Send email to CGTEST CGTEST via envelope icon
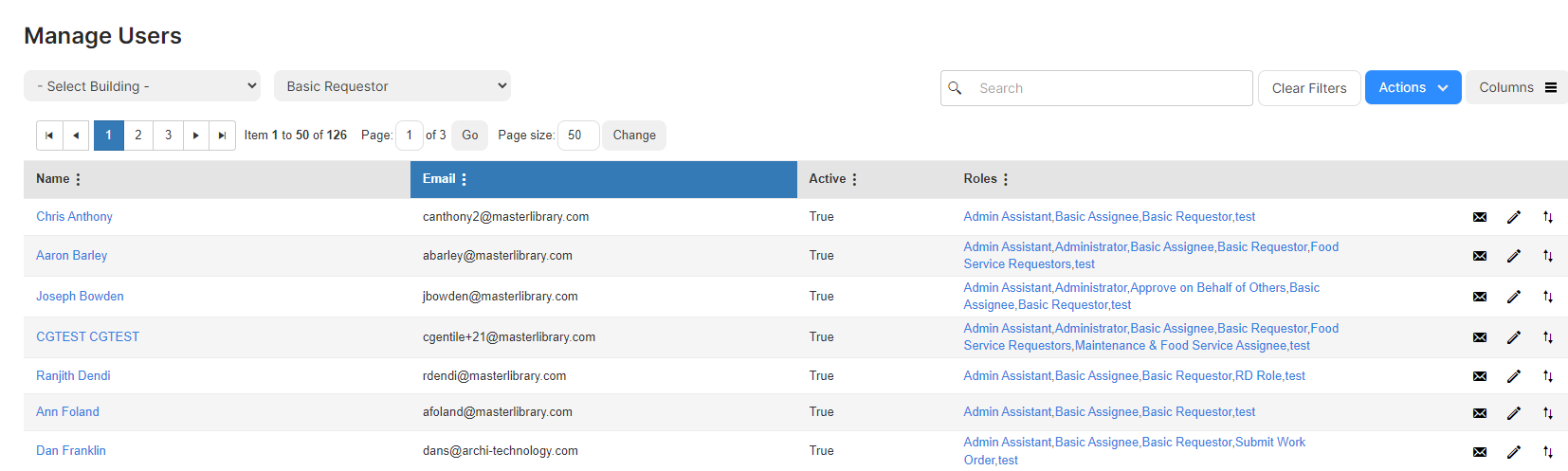Image resolution: width=1568 pixels, height=471 pixels. coord(1480,337)
